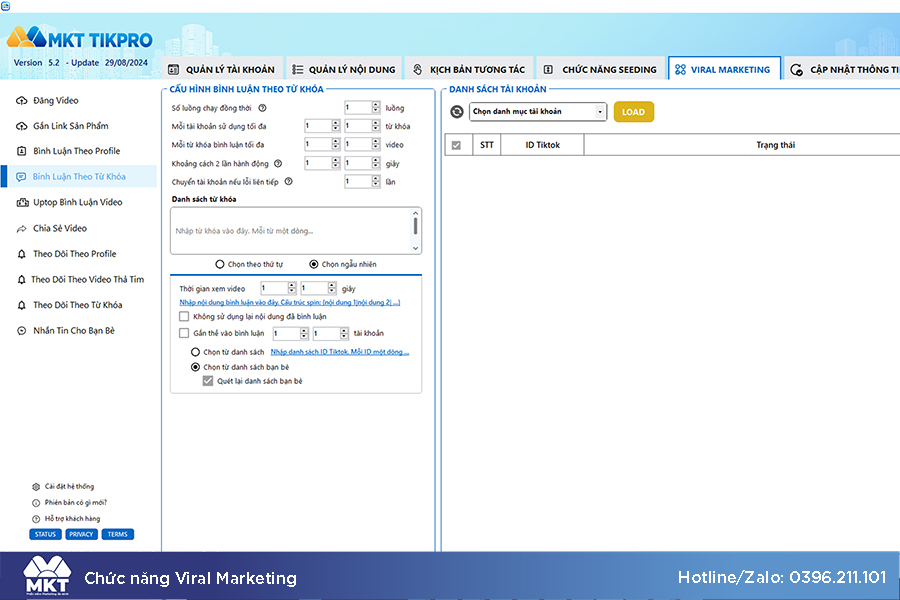Click stepper of giây max delay field
900x600 pixels.
click(x=376, y=163)
